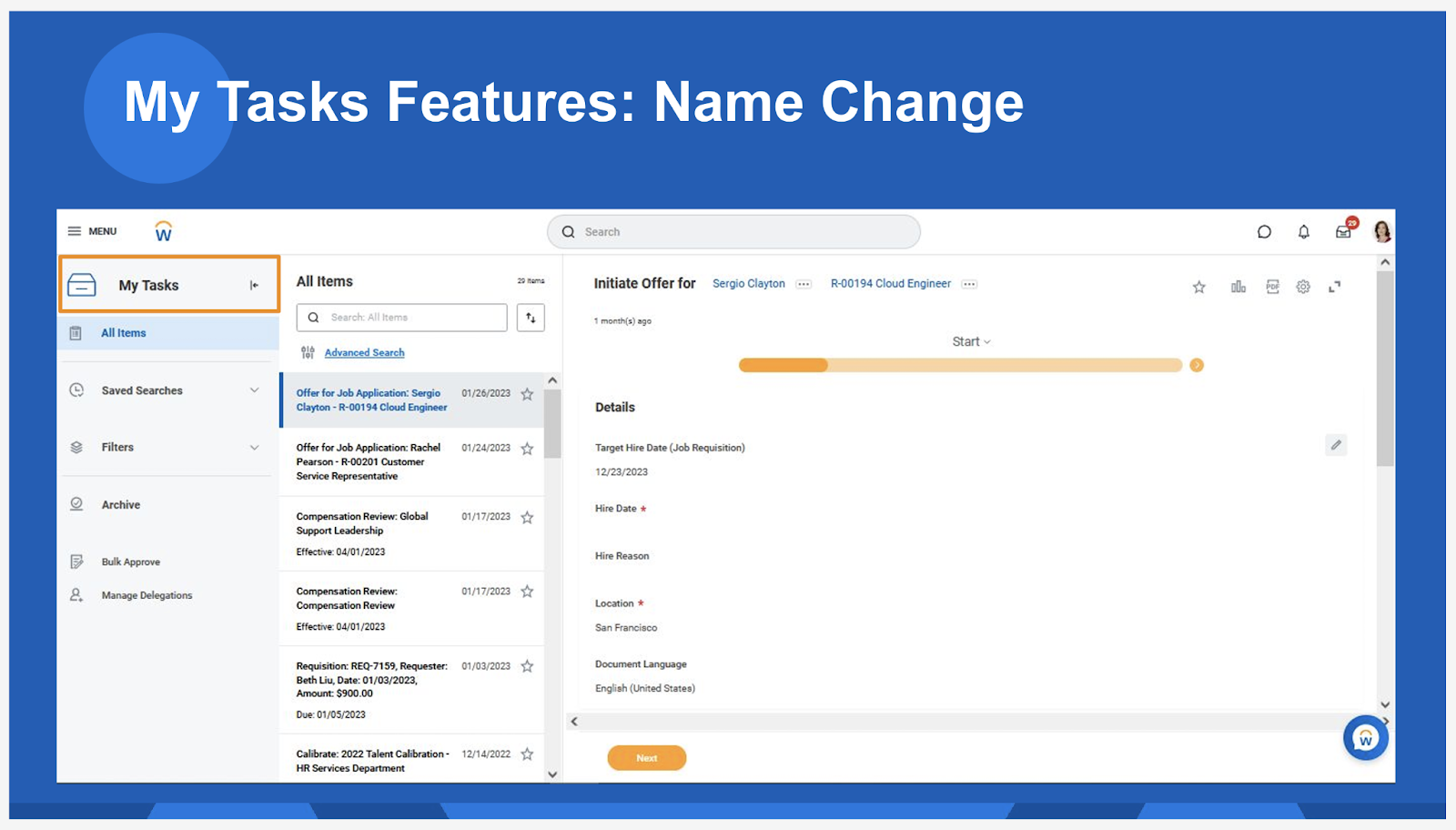Viewport: 1456px width, 830px height.
Task: Open the R-00194 Cloud Engineer link
Action: point(890,284)
